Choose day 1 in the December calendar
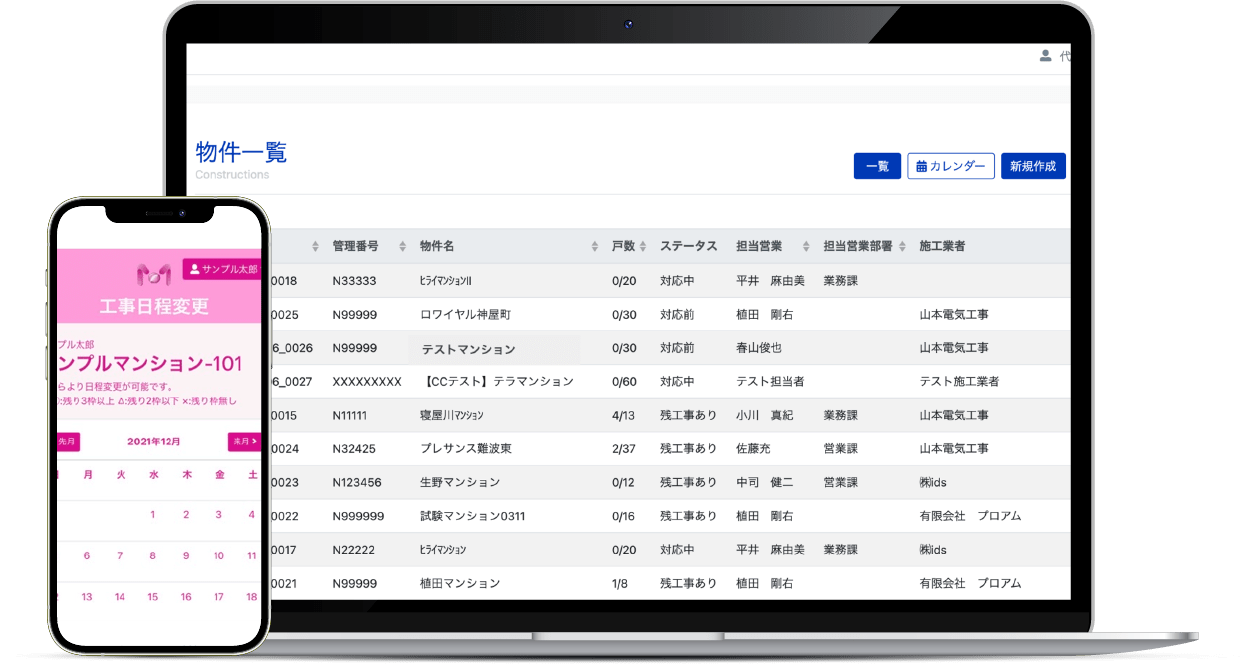The height and width of the screenshot is (664, 1243). click(152, 515)
